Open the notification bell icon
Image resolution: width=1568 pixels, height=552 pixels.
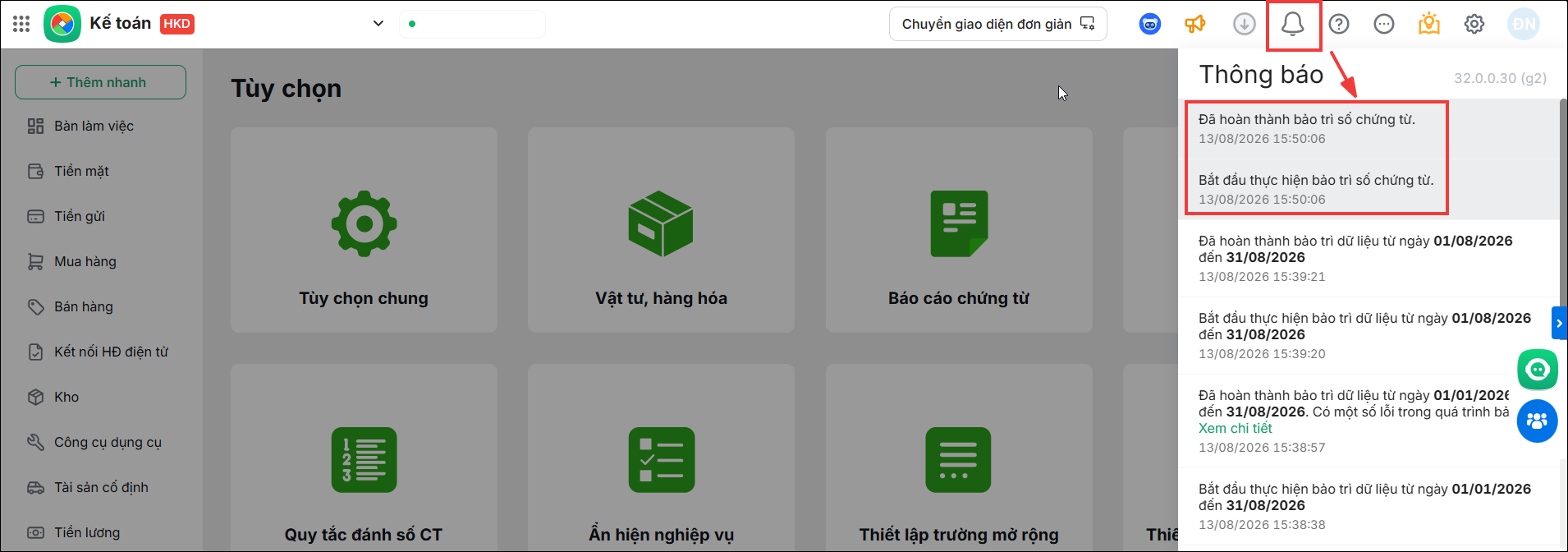click(x=1293, y=24)
